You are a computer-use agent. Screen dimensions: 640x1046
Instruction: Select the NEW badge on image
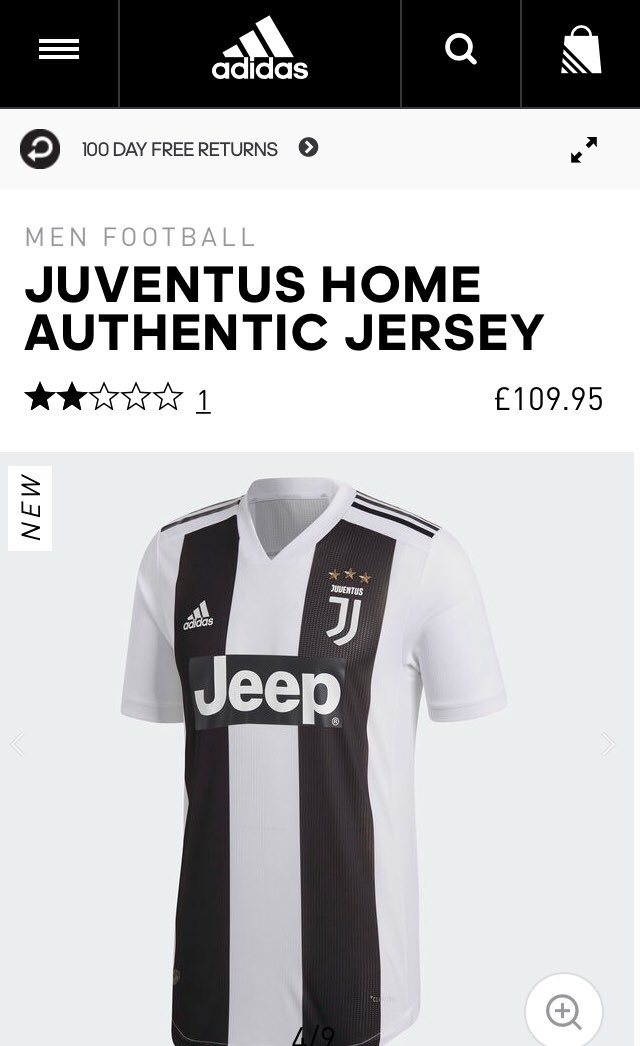coord(30,508)
